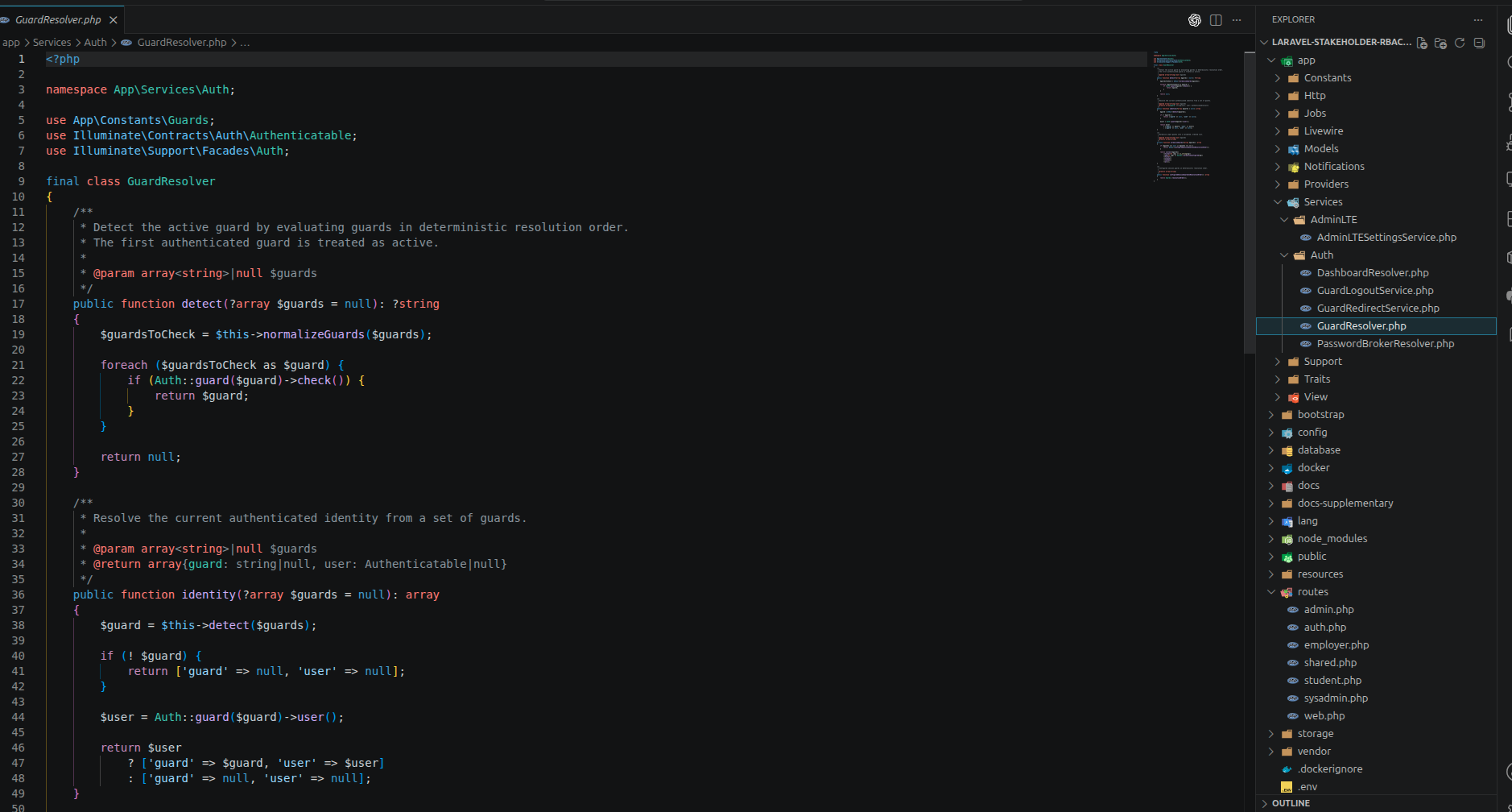Expand the Traits folder chevron
The image size is (1512, 812).
pyautogui.click(x=1278, y=379)
